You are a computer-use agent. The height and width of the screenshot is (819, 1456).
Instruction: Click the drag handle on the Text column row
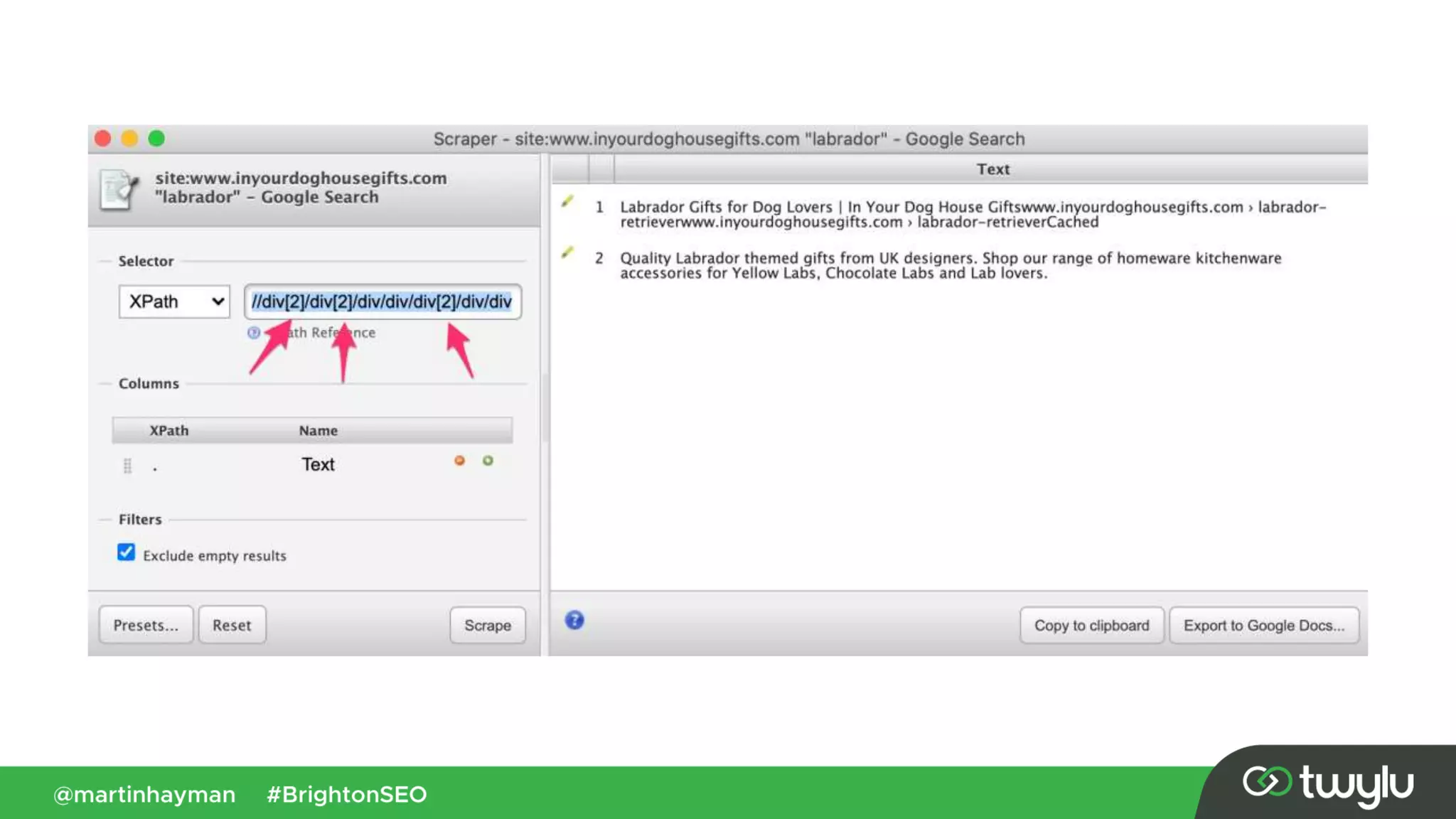click(x=127, y=466)
